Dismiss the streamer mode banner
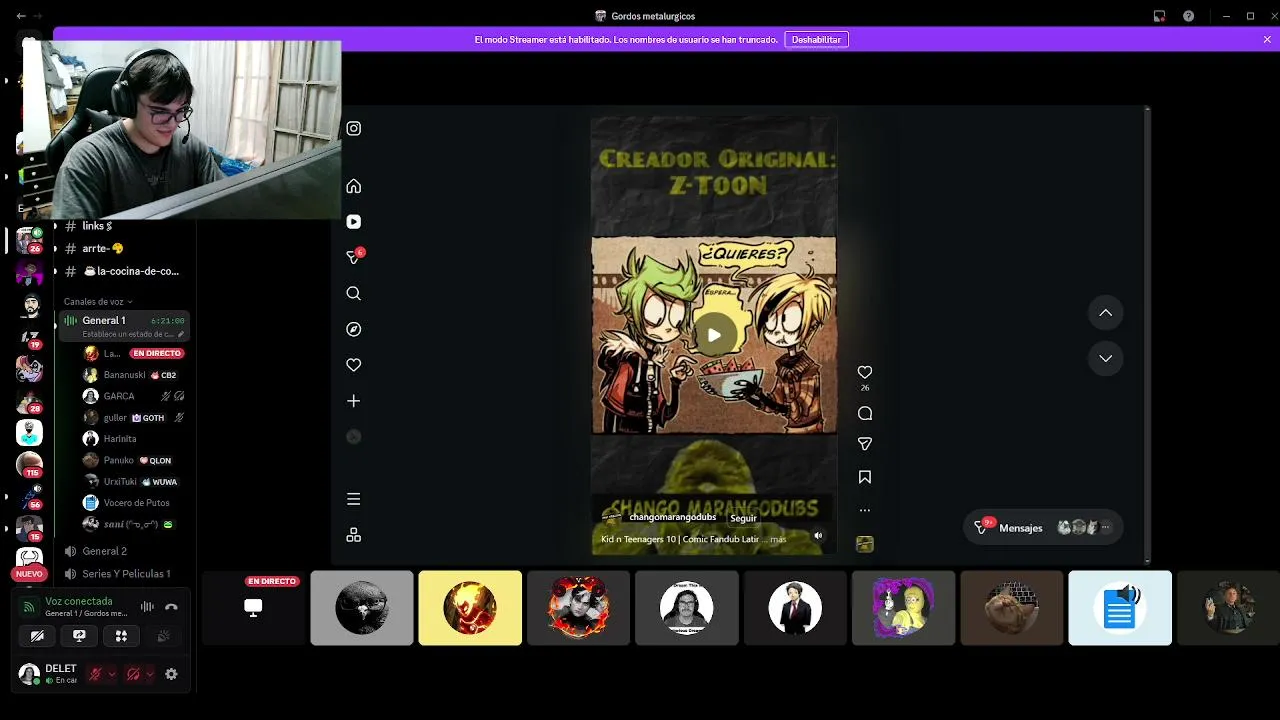1280x720 pixels. pyautogui.click(x=1267, y=40)
